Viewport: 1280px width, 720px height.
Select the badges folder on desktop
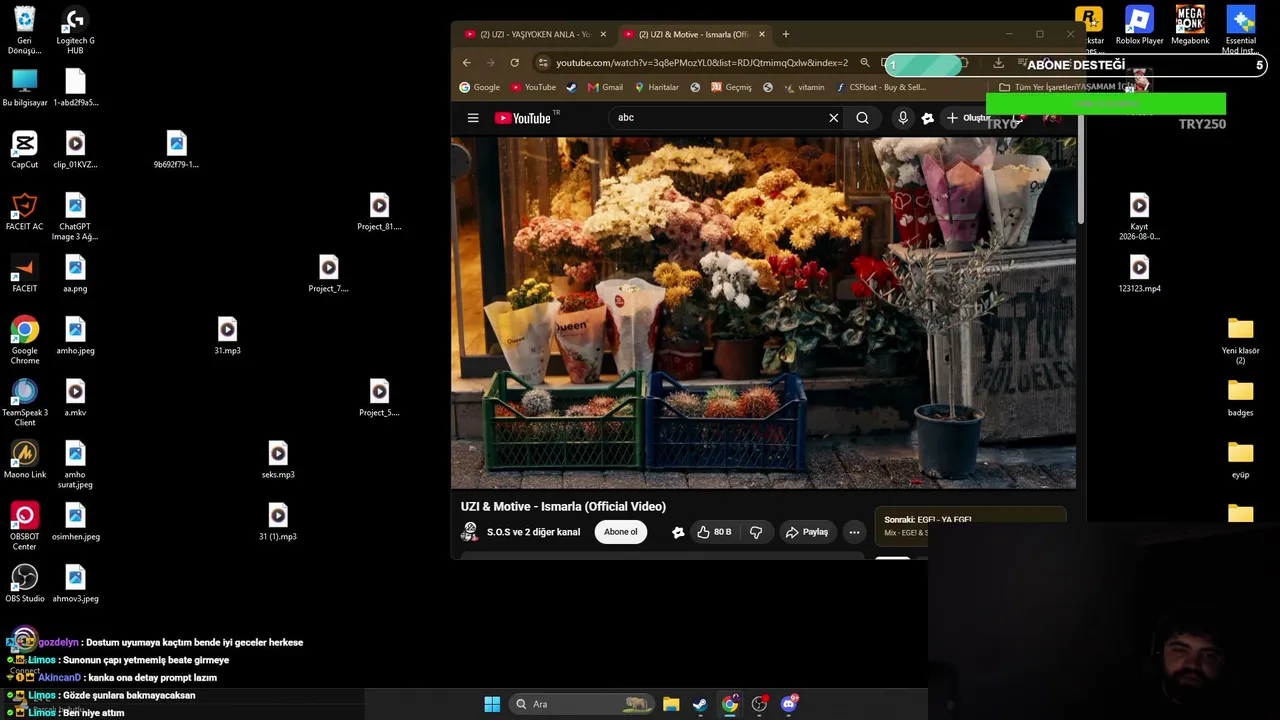1240,398
